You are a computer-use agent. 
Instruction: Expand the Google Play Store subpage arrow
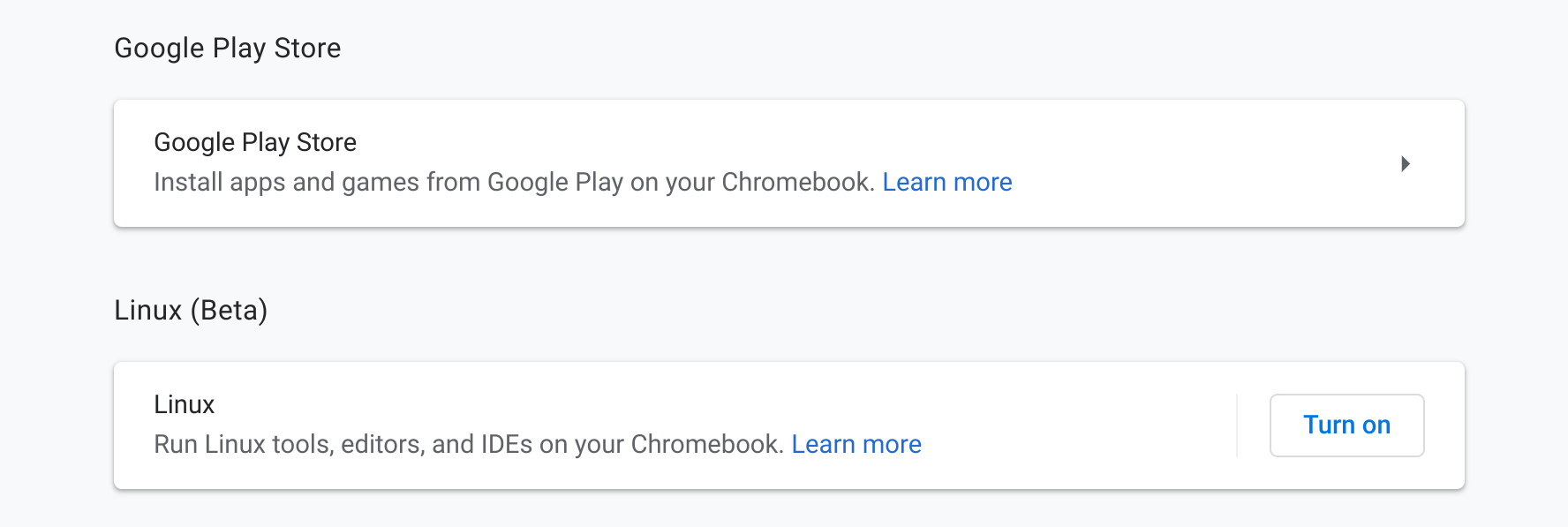[x=1405, y=163]
